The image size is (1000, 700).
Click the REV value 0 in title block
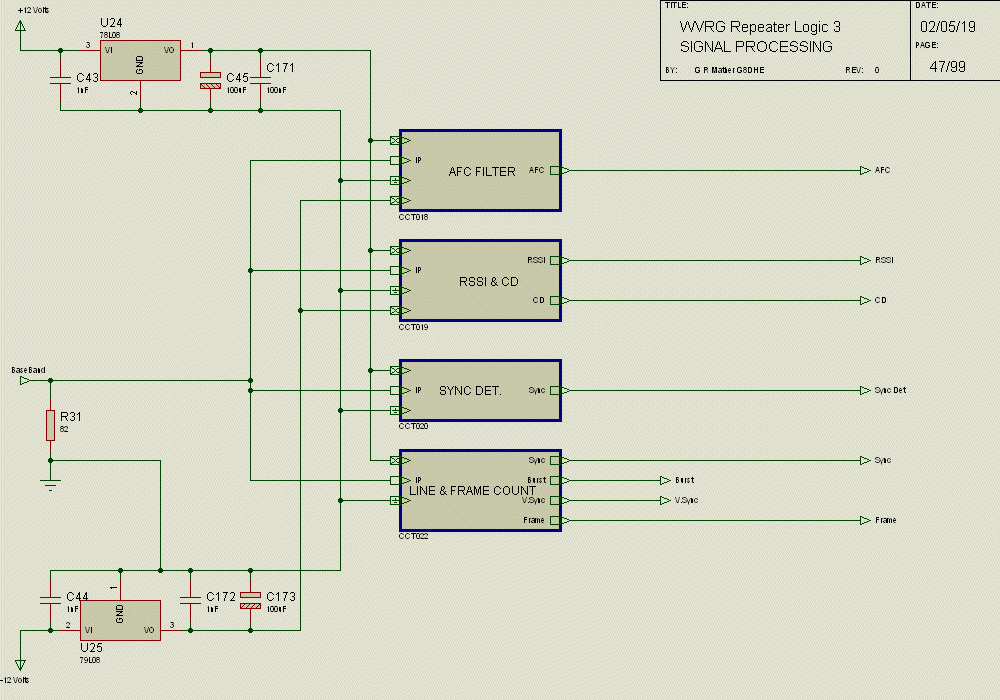tap(877, 70)
